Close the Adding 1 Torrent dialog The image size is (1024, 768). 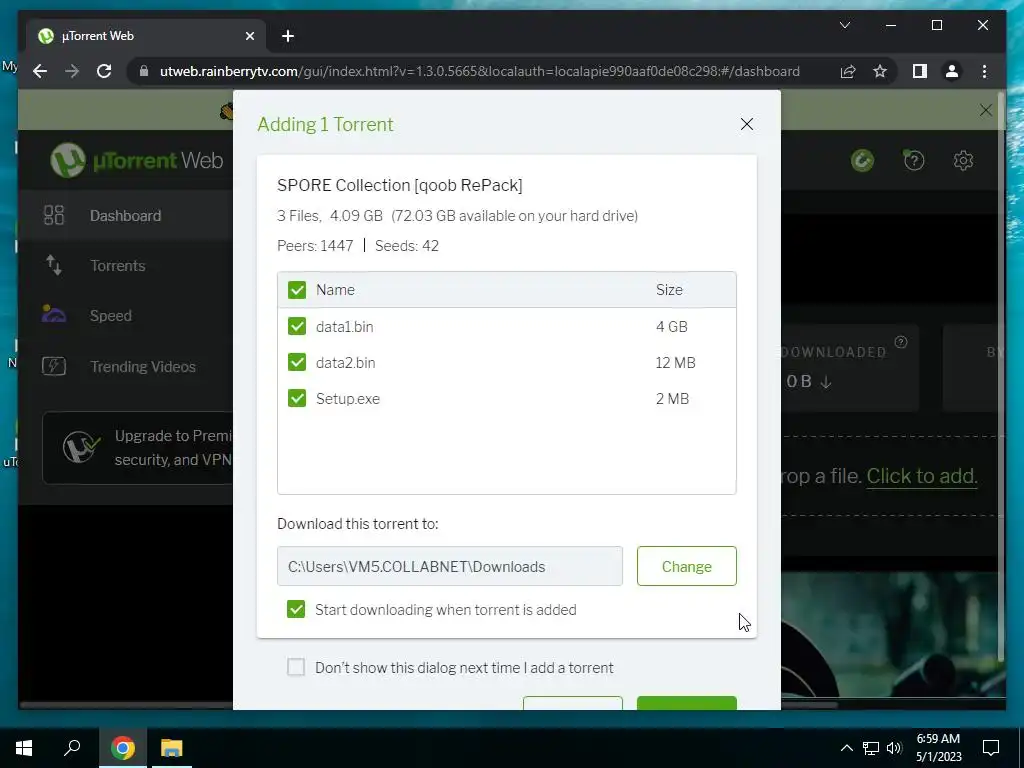(746, 124)
